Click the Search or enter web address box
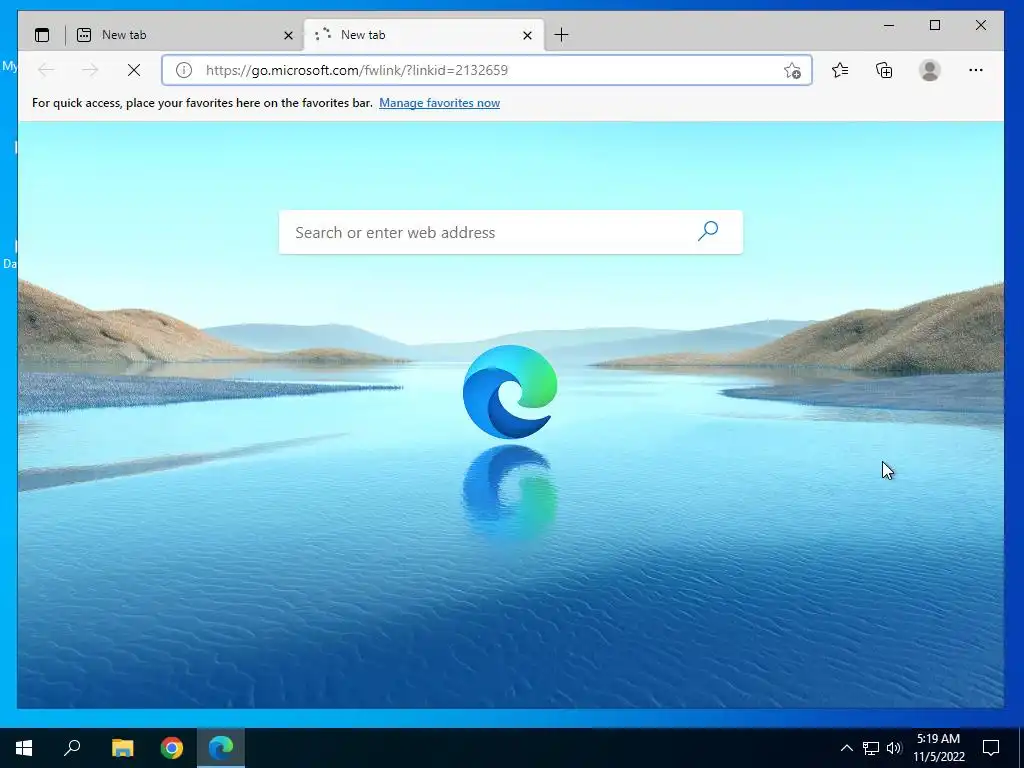This screenshot has height=768, width=1024. [511, 232]
